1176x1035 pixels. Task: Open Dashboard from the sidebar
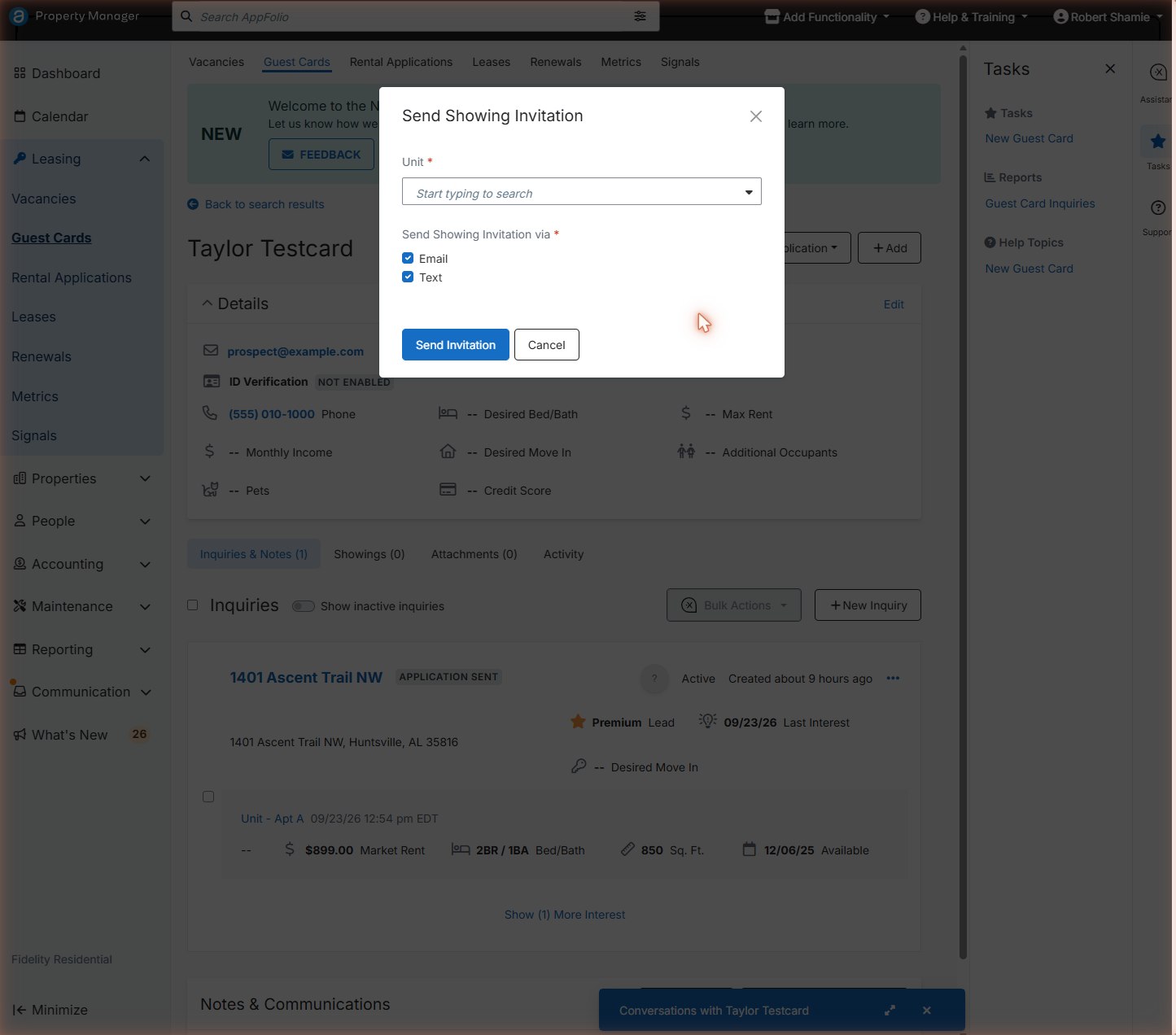[57, 73]
